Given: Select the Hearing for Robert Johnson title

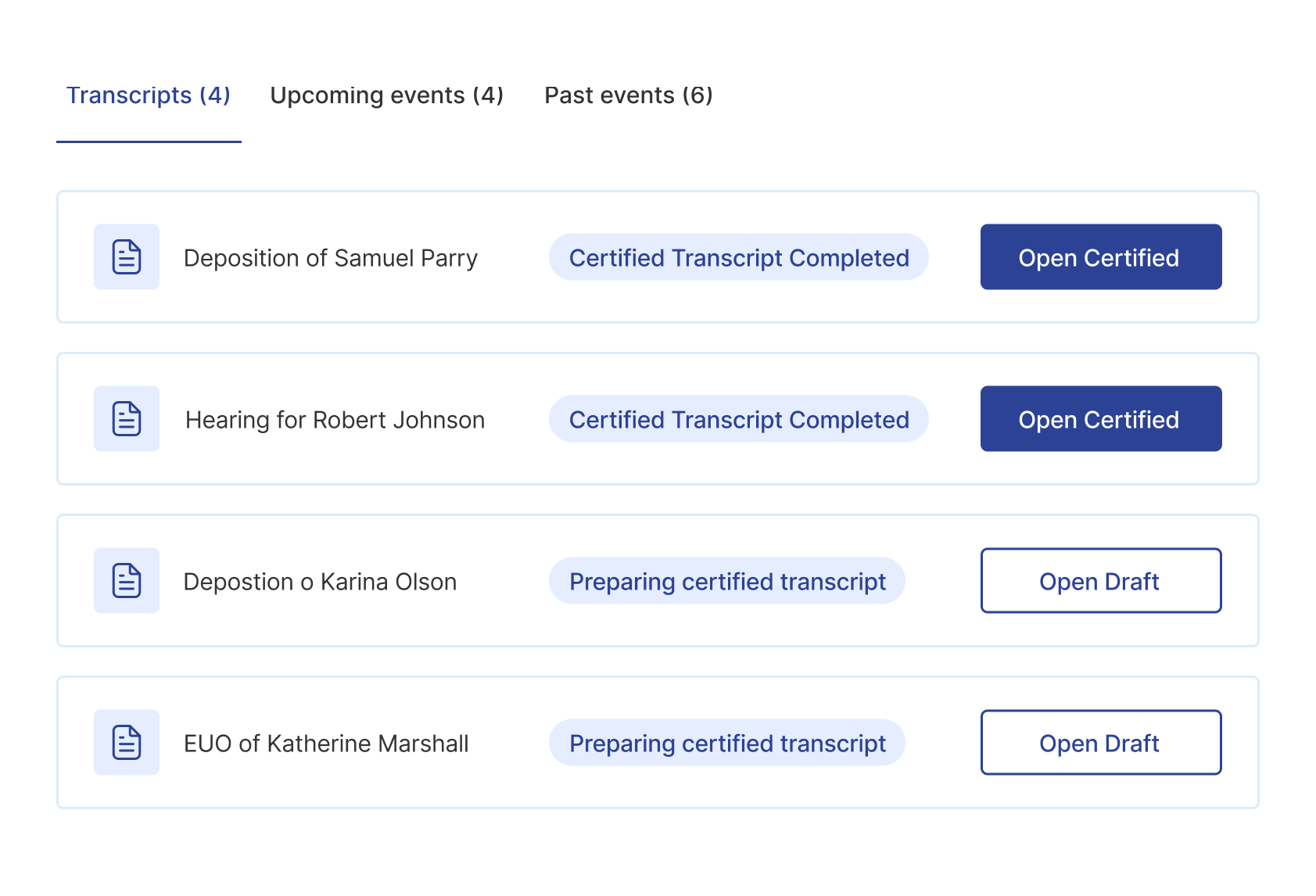Looking at the screenshot, I should pyautogui.click(x=335, y=420).
